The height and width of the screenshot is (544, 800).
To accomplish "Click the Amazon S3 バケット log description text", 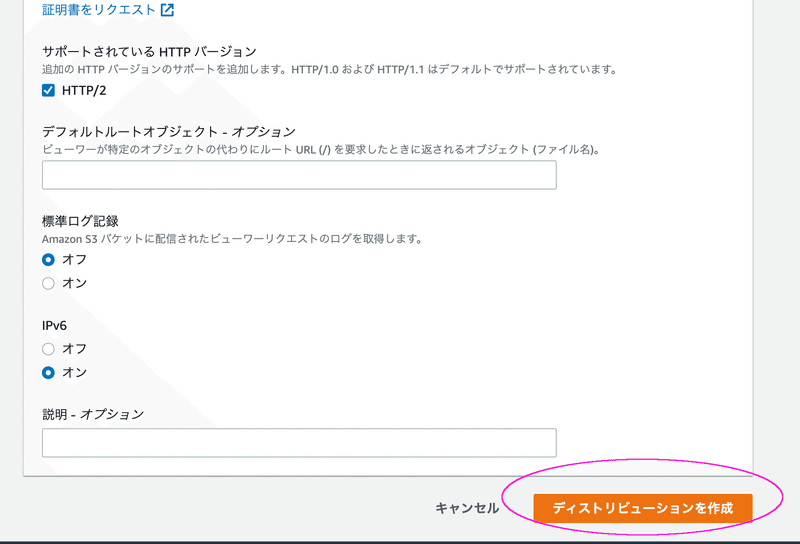I will coord(232,239).
